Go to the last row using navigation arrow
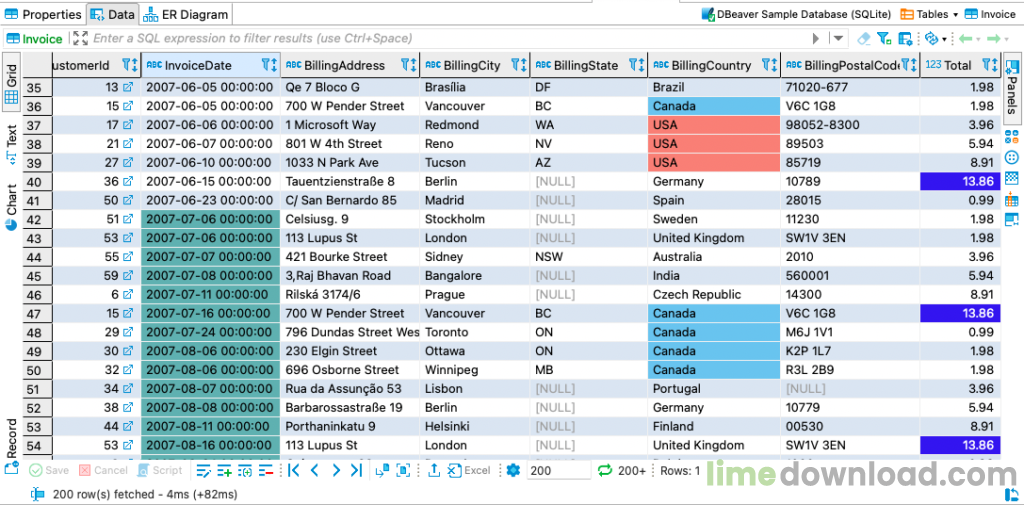The image size is (1024, 505). pos(356,470)
